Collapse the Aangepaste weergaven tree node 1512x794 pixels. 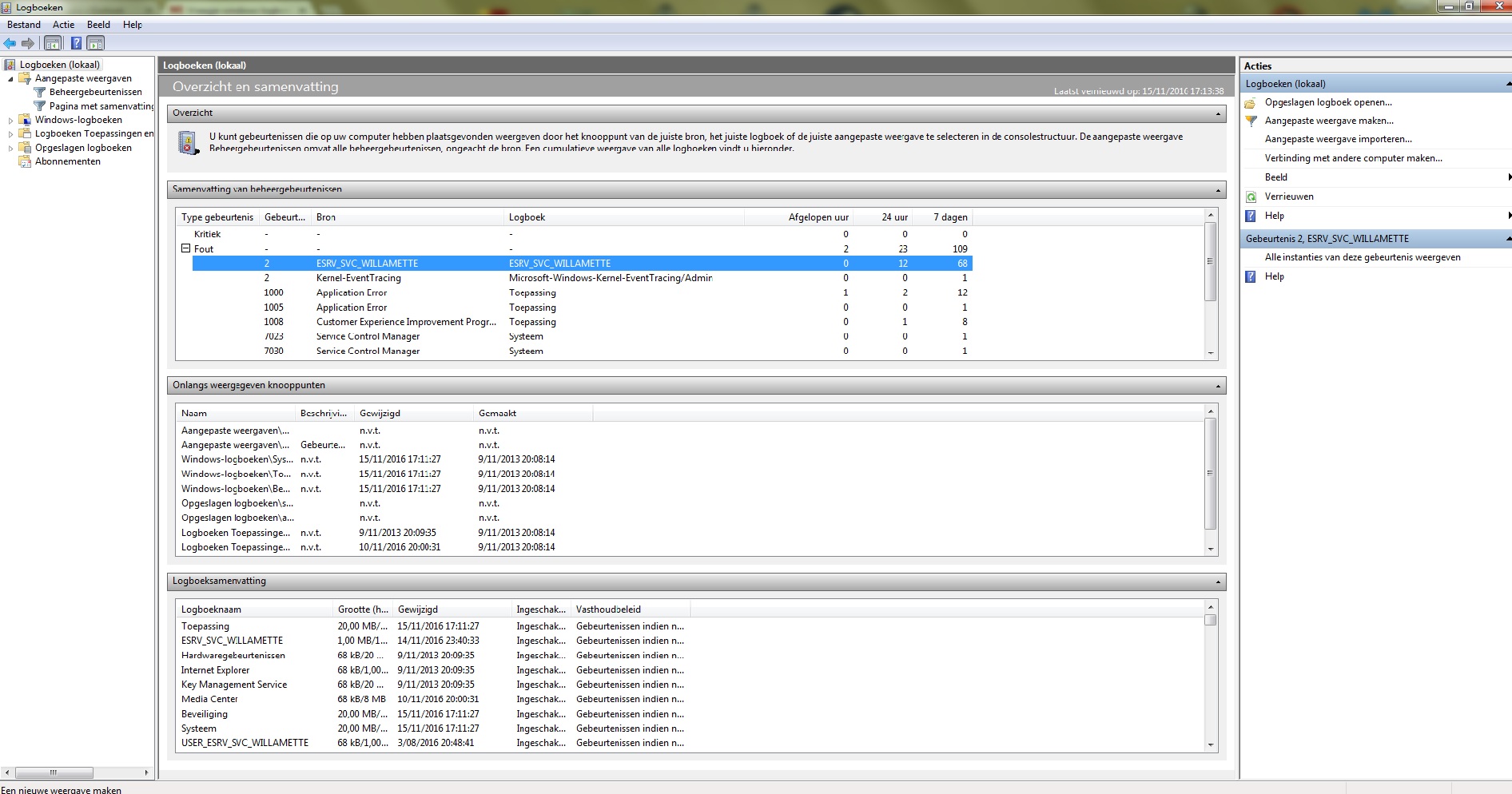pos(10,79)
